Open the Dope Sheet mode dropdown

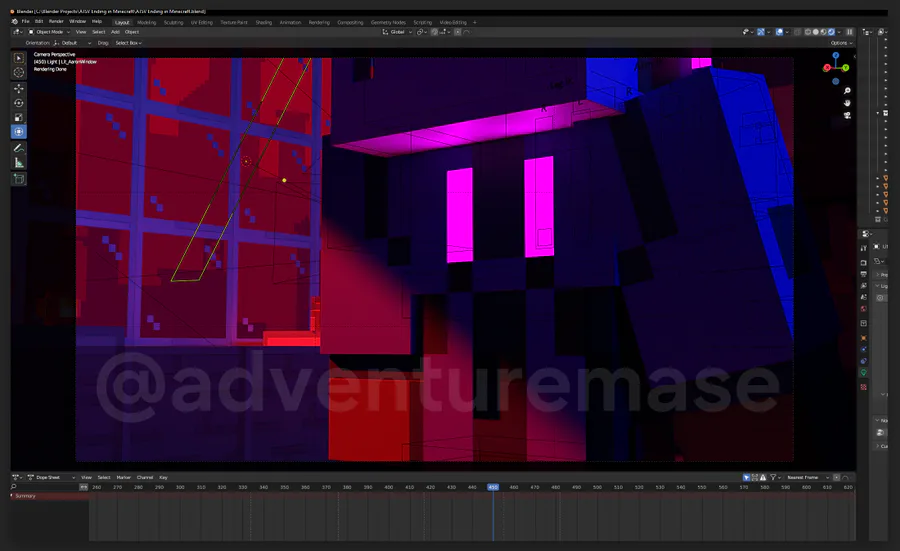[x=52, y=478]
